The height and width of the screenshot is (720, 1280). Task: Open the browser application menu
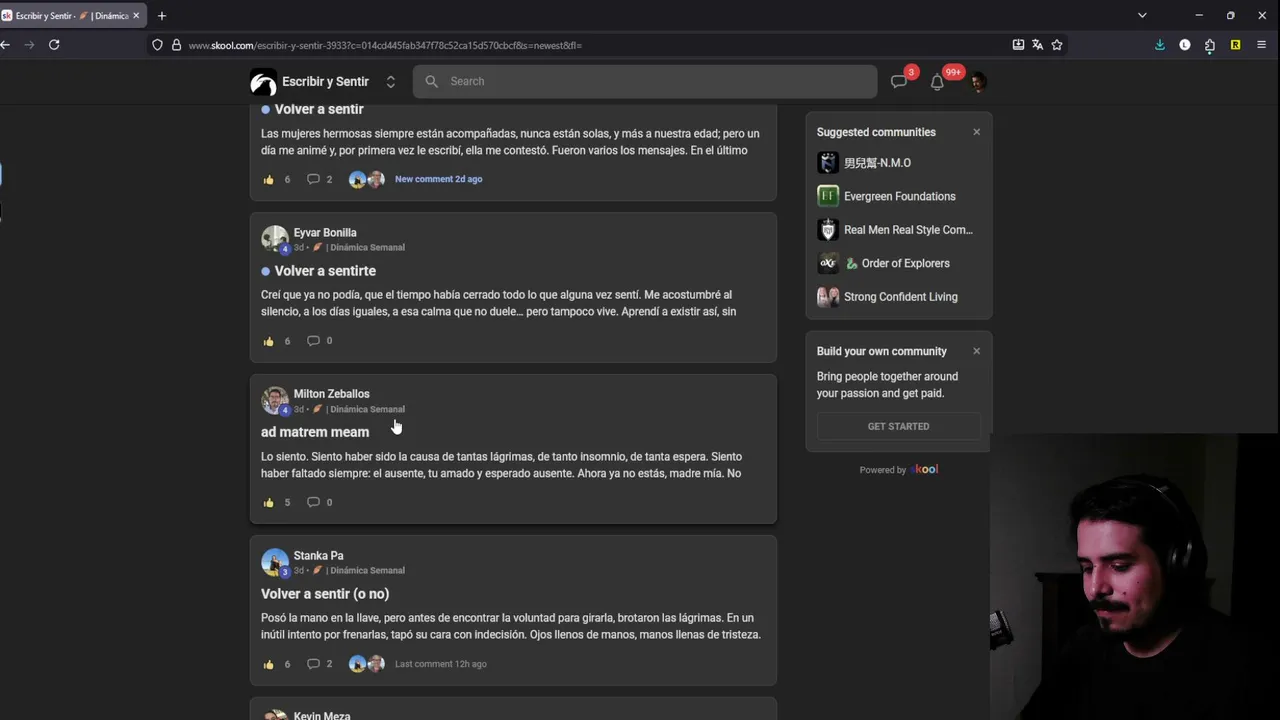(x=1261, y=45)
